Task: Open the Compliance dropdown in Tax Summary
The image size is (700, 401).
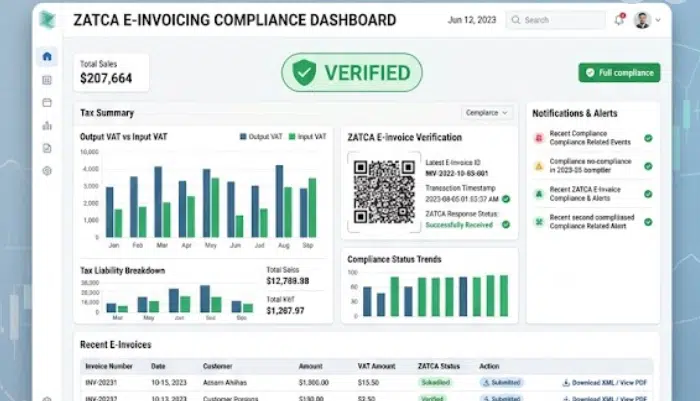Action: pyautogui.click(x=487, y=113)
